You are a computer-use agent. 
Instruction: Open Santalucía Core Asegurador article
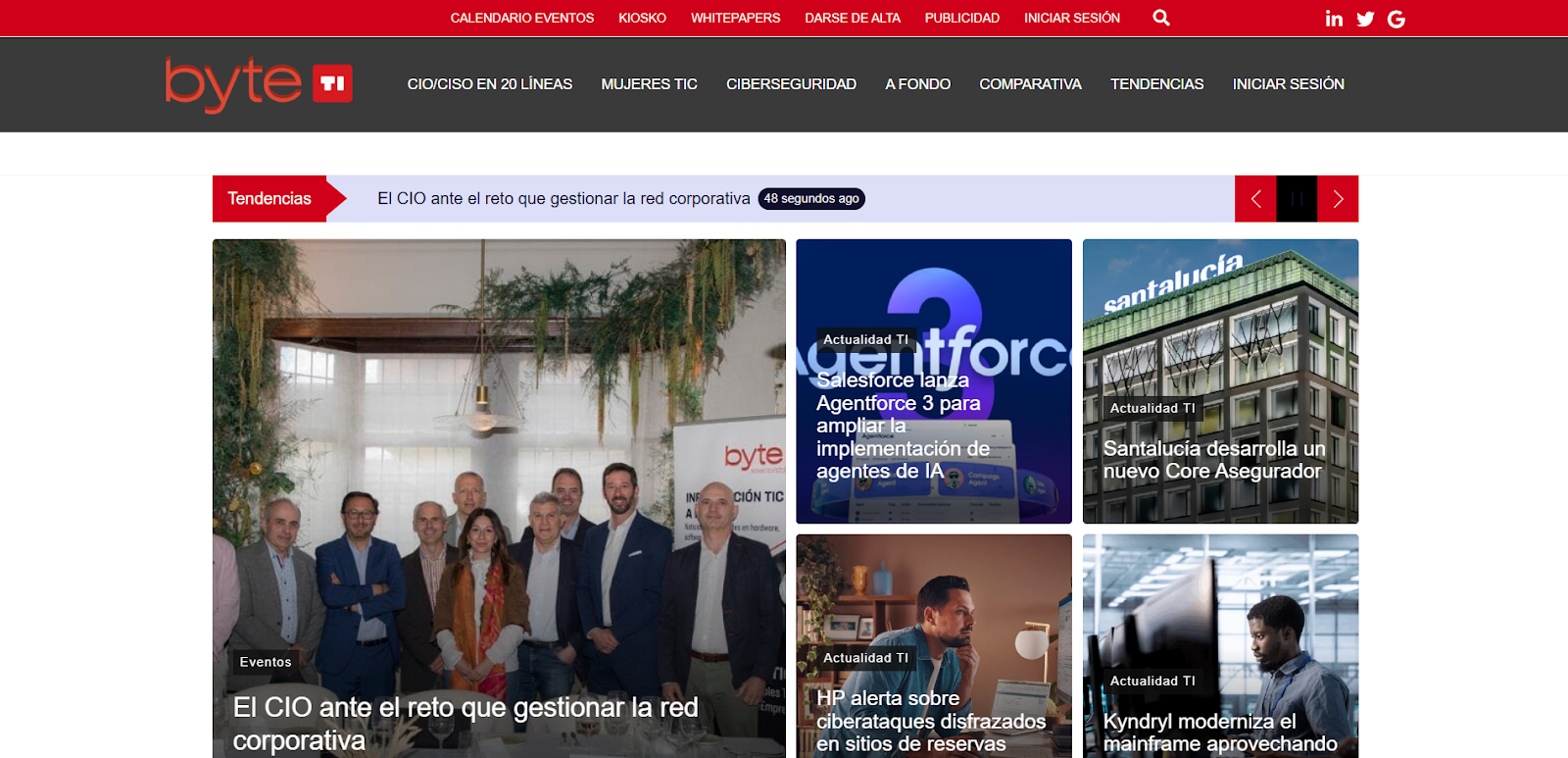tap(1214, 460)
